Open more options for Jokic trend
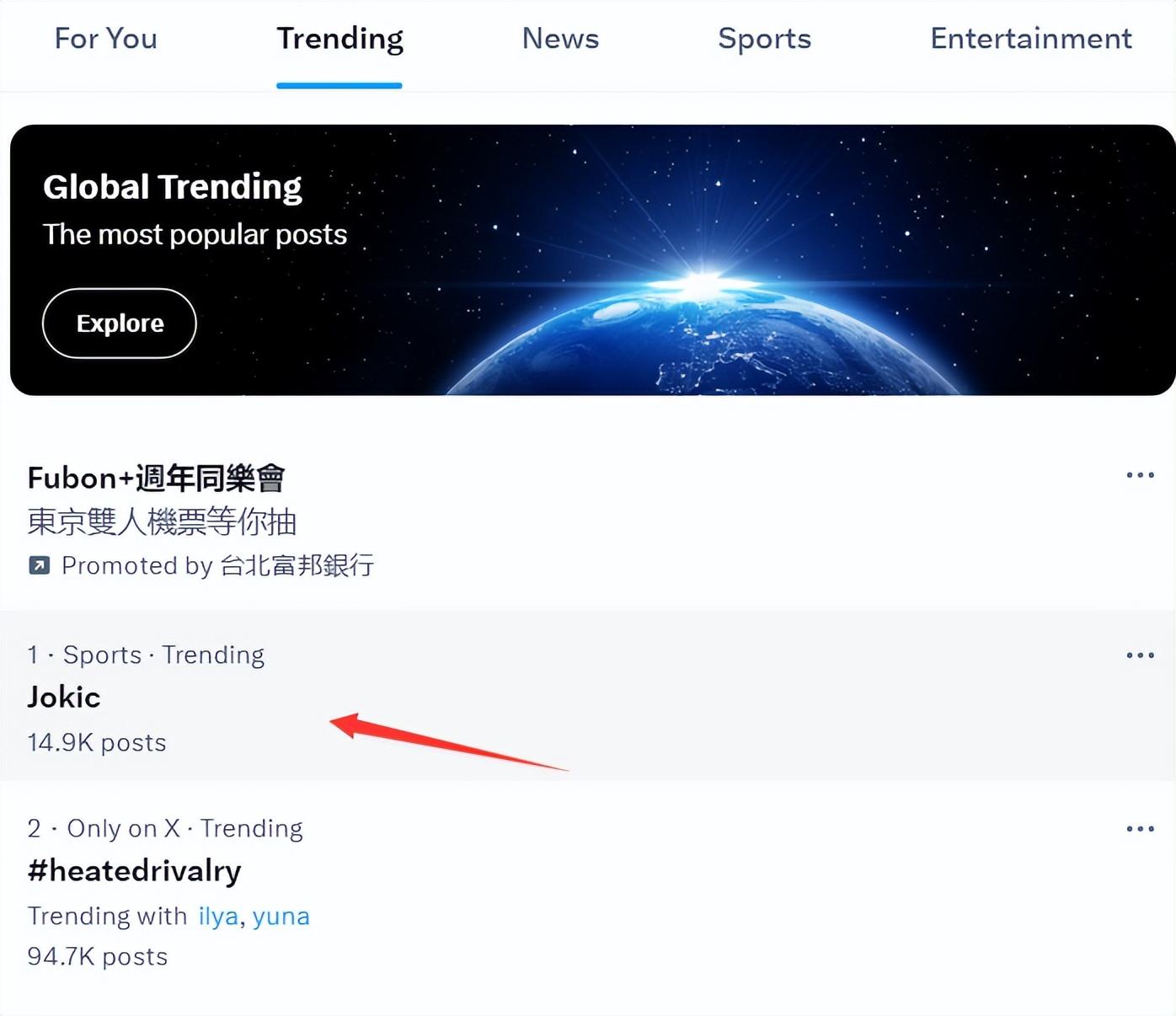Viewport: 1176px width, 1016px height. click(1140, 655)
